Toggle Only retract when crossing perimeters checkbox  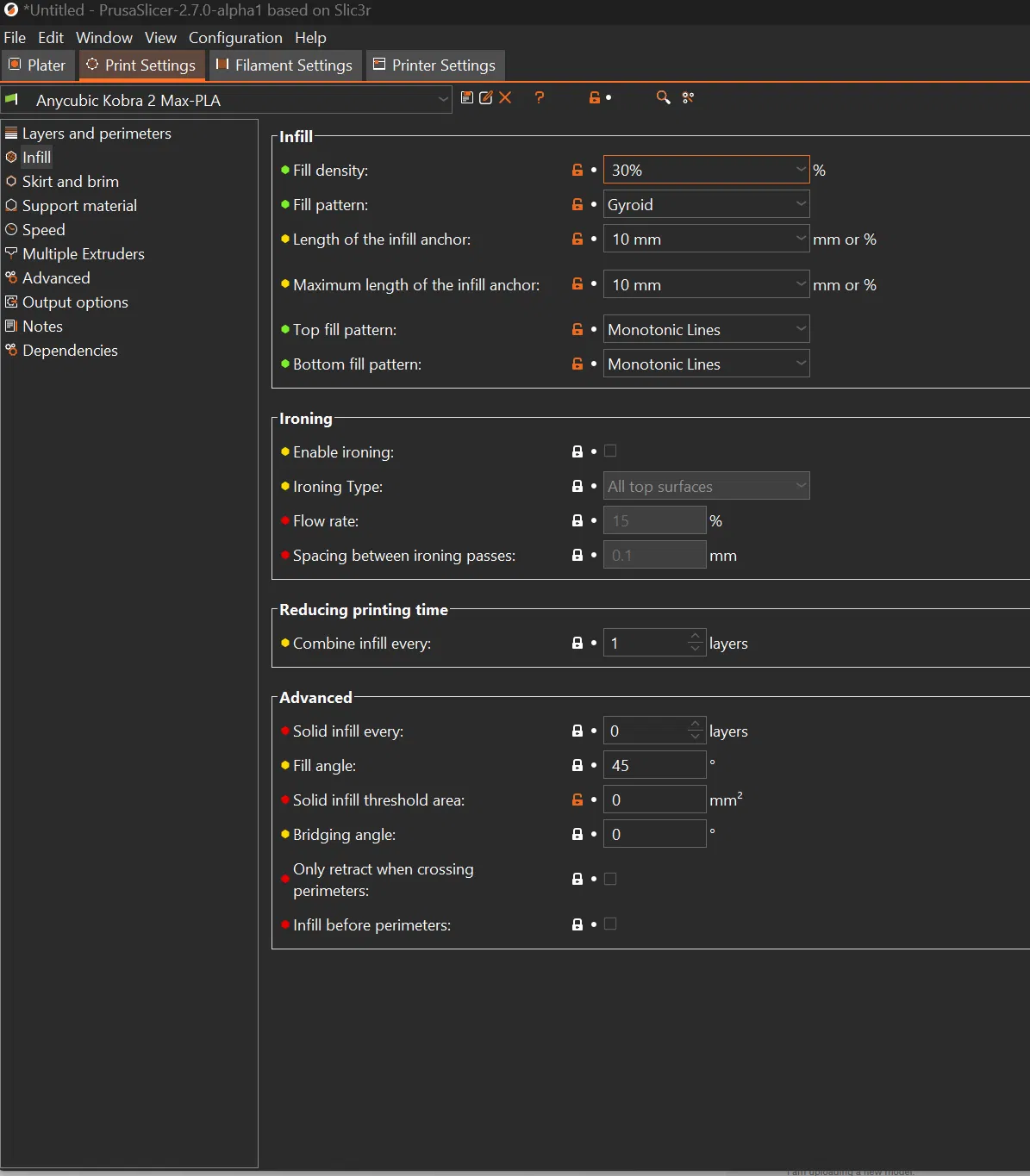click(610, 879)
